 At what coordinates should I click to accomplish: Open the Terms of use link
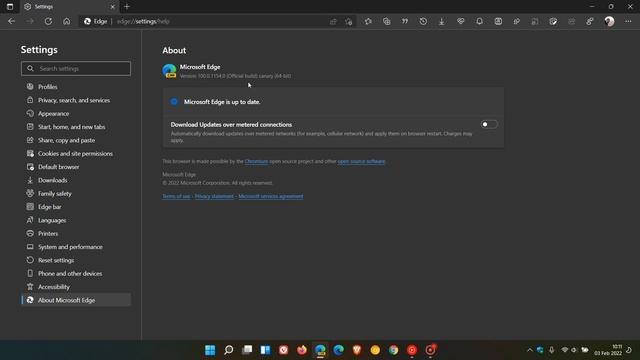[176, 196]
